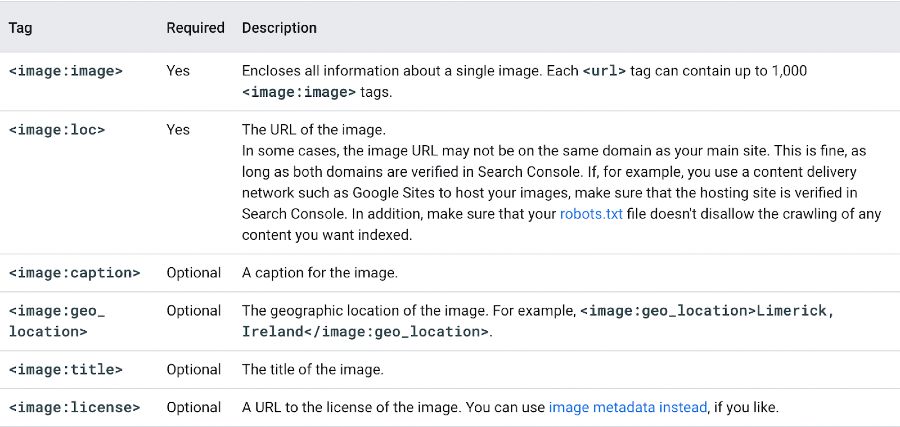Click the Description column header
This screenshot has height=427, width=900.
click(x=279, y=28)
